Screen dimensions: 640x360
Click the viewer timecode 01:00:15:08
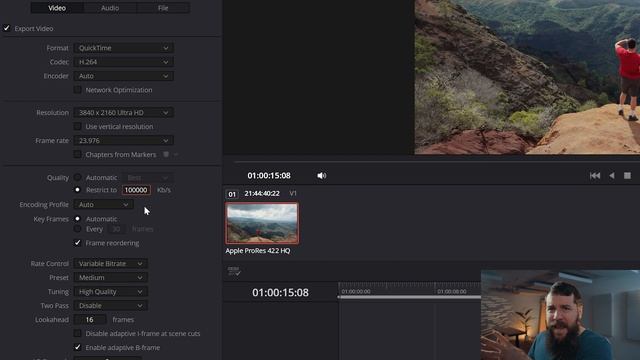(x=269, y=176)
